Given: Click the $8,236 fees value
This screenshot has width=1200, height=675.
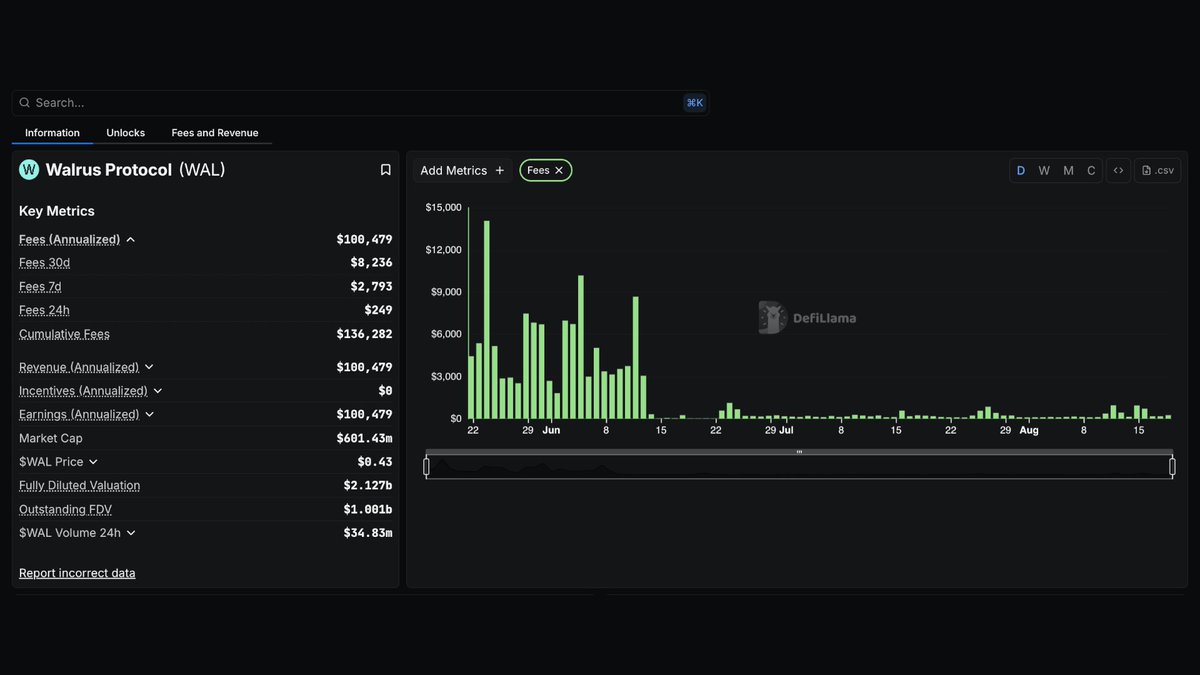Looking at the screenshot, I should point(371,263).
